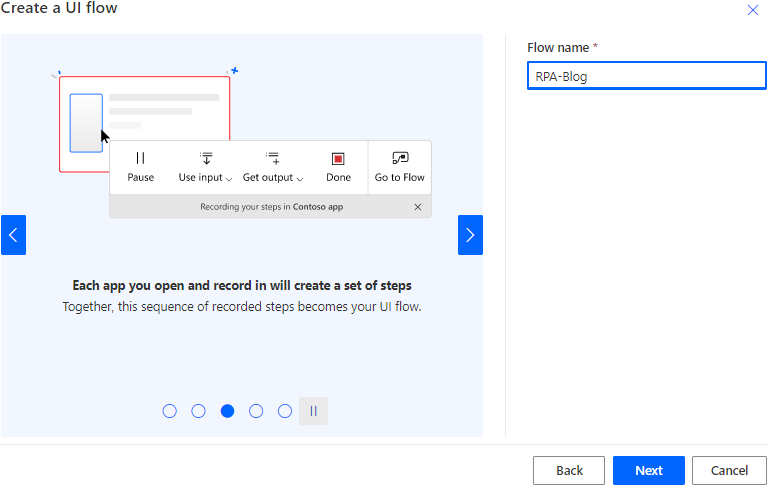Select the first carousel slide dot
This screenshot has width=768, height=490.
169,411
